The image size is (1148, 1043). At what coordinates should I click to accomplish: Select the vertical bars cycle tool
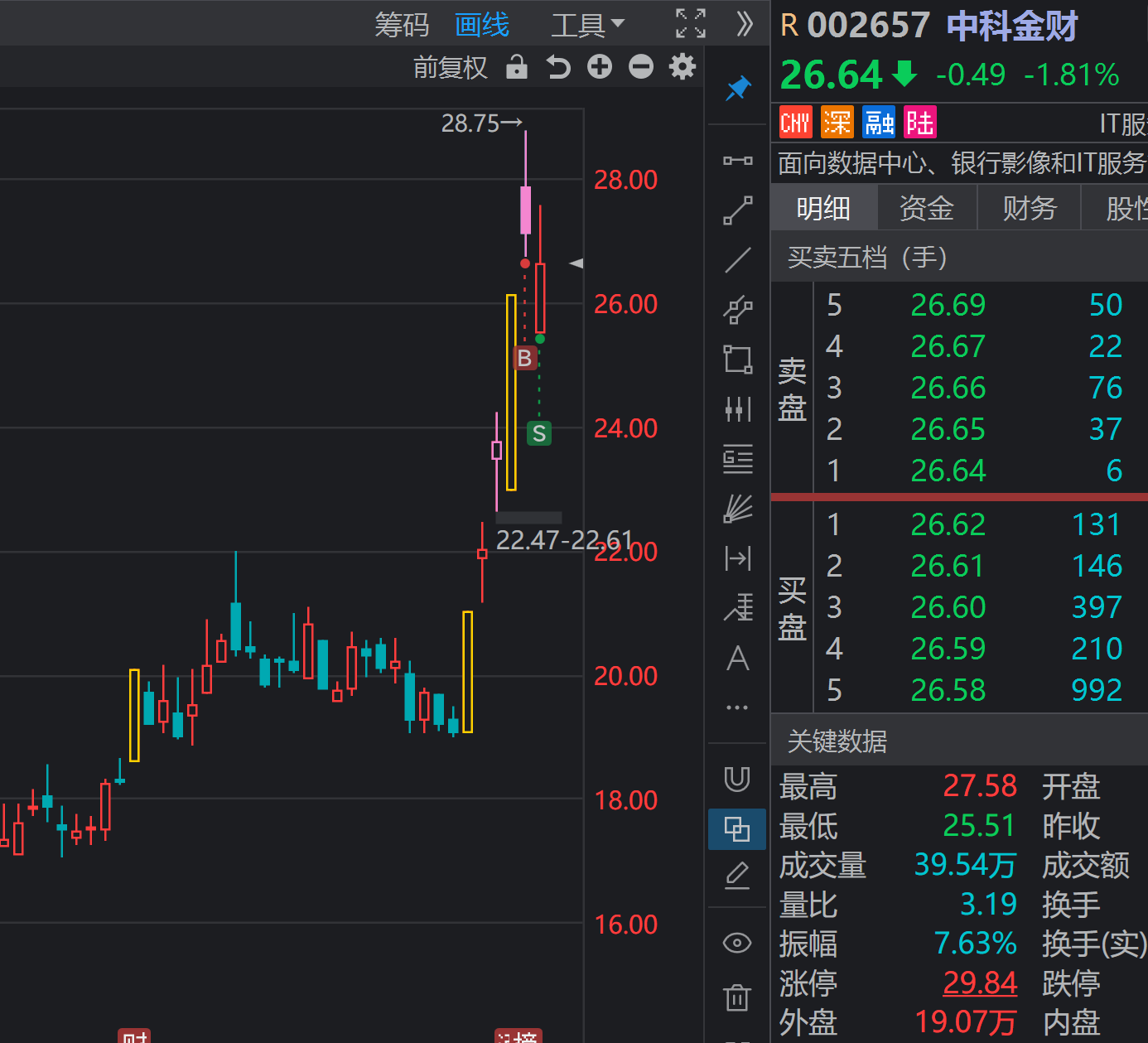click(737, 409)
